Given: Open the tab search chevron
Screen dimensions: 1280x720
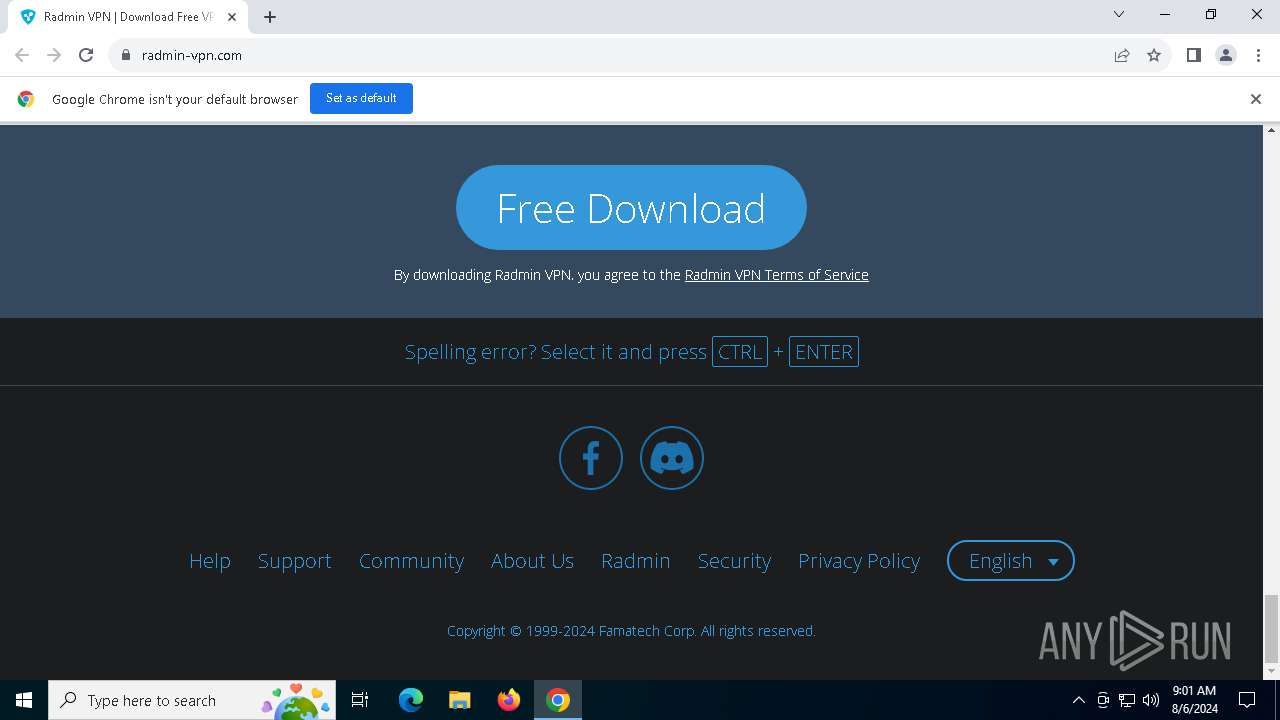Looking at the screenshot, I should click(1119, 14).
